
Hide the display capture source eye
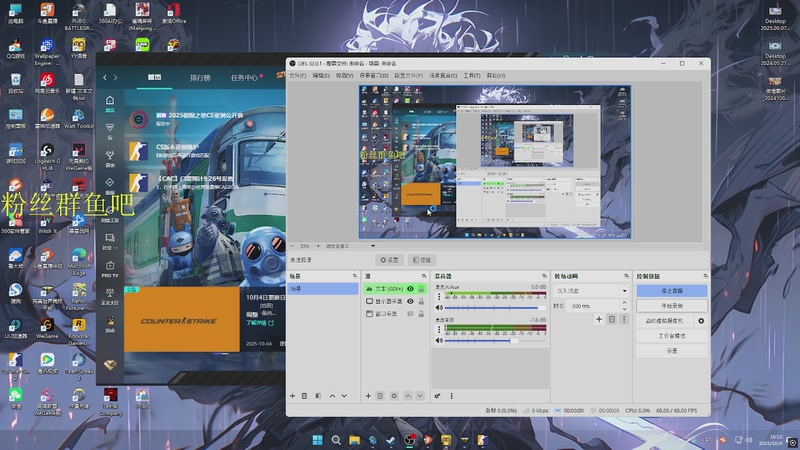coord(410,302)
